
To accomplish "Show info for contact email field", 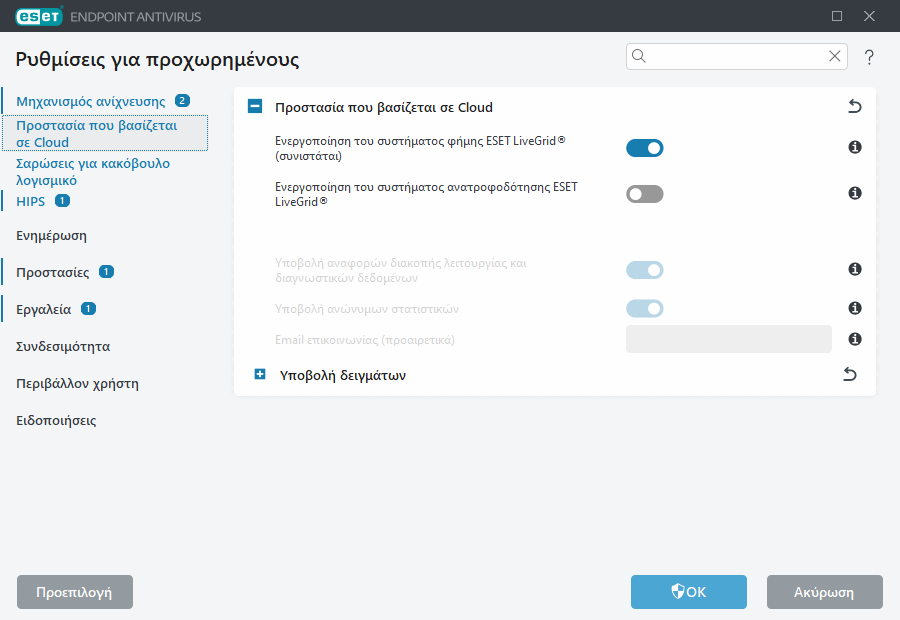I will pos(855,339).
